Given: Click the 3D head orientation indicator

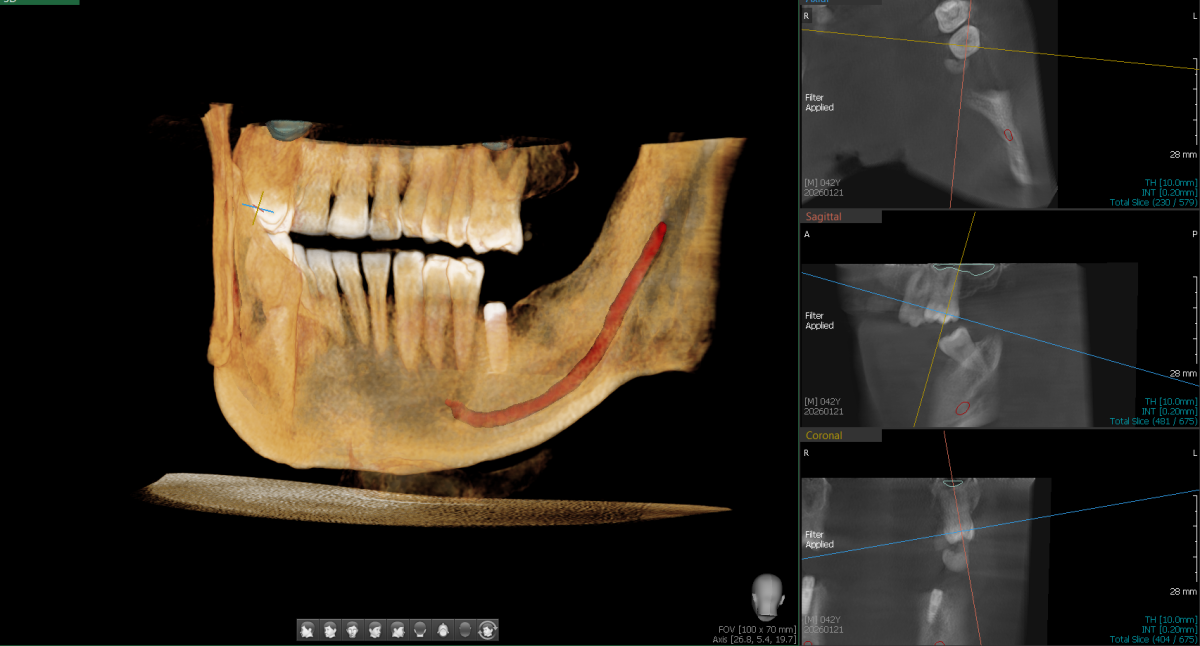Looking at the screenshot, I should click(x=767, y=597).
